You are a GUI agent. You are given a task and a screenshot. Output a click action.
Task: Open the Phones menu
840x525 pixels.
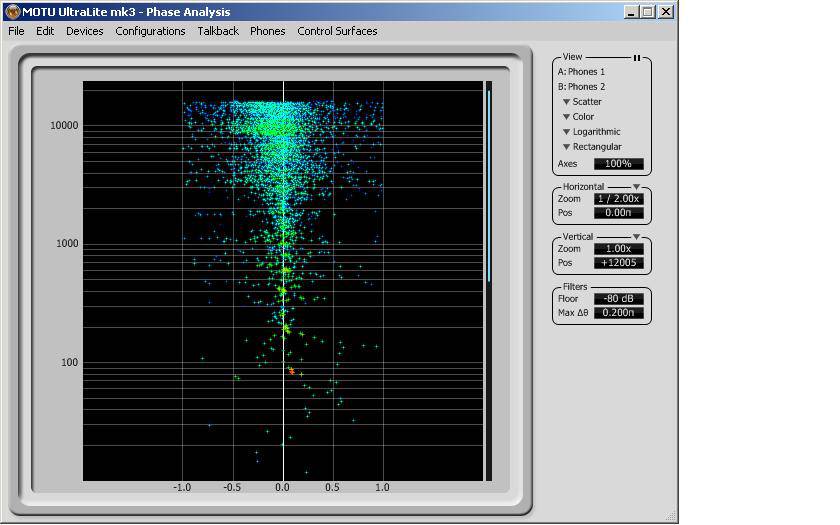pyautogui.click(x=267, y=31)
